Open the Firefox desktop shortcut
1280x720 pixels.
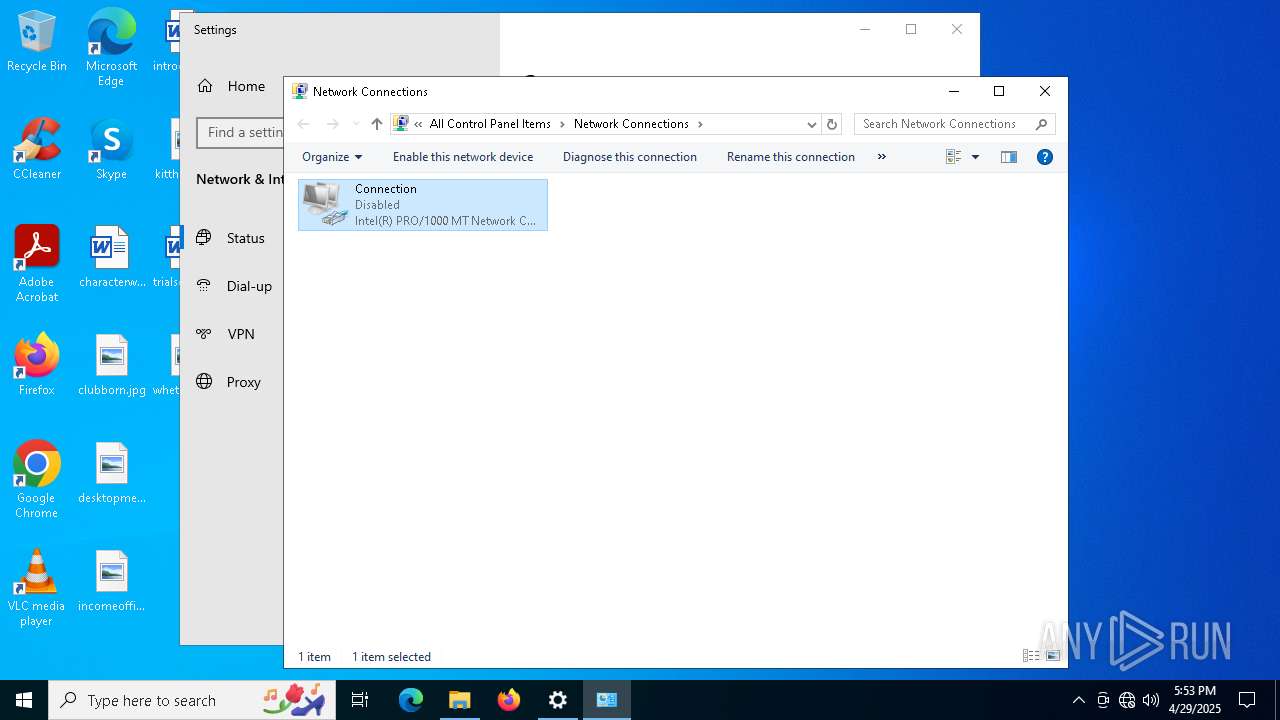37,365
